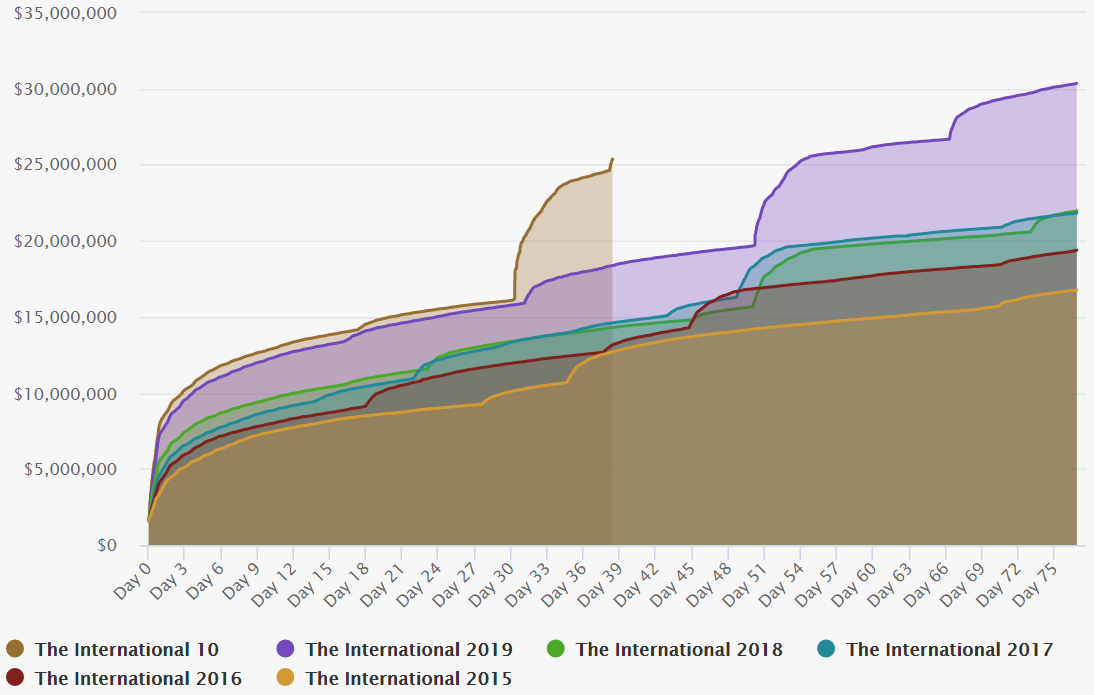Click the "Day 51" x-axis label
Screen dimensions: 1094x695
(x=746, y=583)
